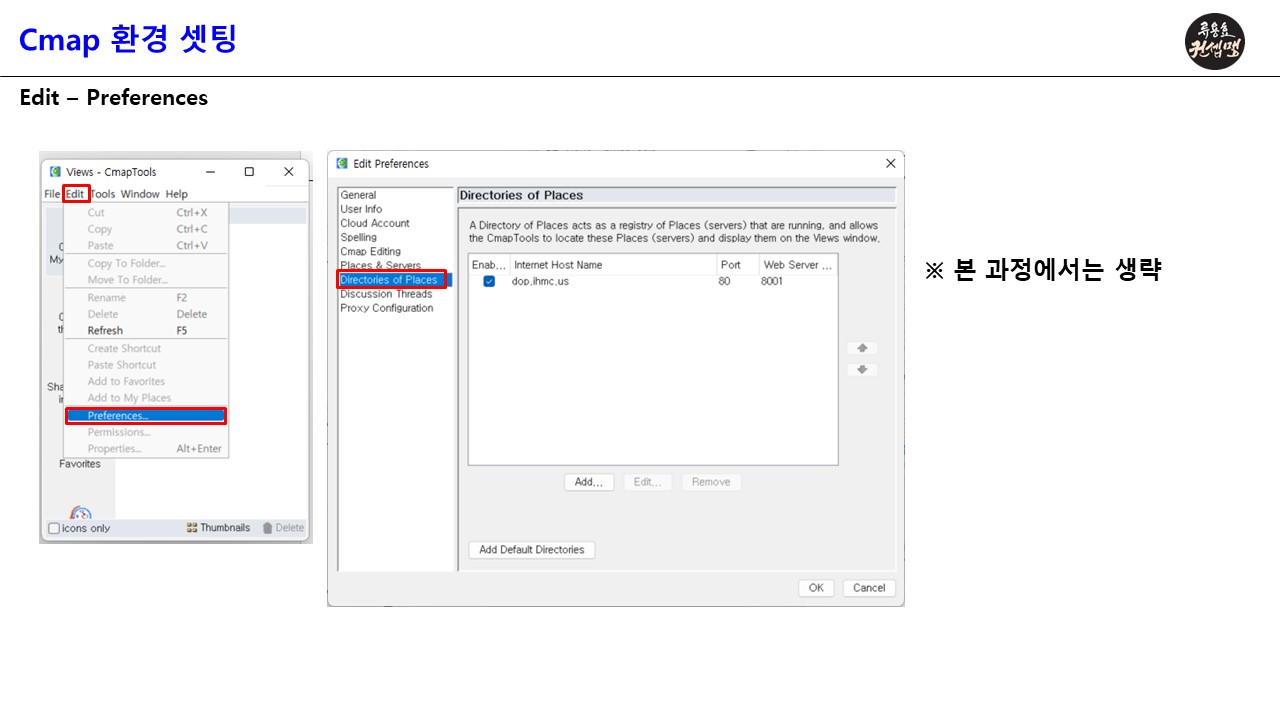Click the move up arrow button
This screenshot has height=720, width=1280.
(862, 348)
